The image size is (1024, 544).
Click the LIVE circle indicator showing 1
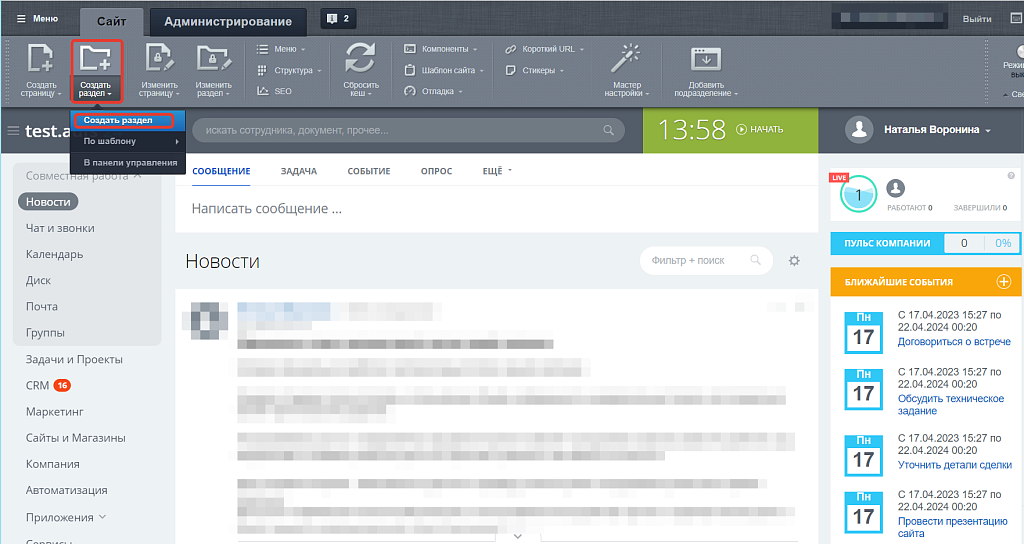[858, 194]
